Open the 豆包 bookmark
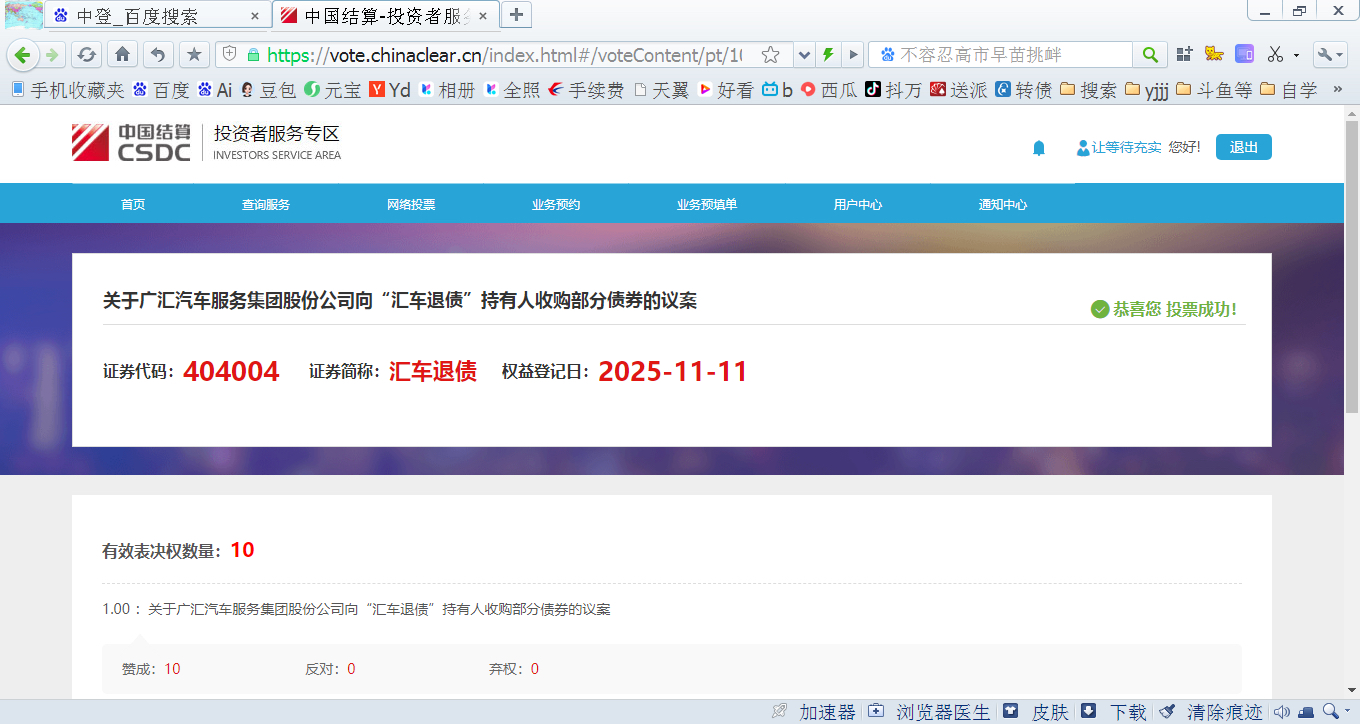The width and height of the screenshot is (1360, 724). [268, 90]
